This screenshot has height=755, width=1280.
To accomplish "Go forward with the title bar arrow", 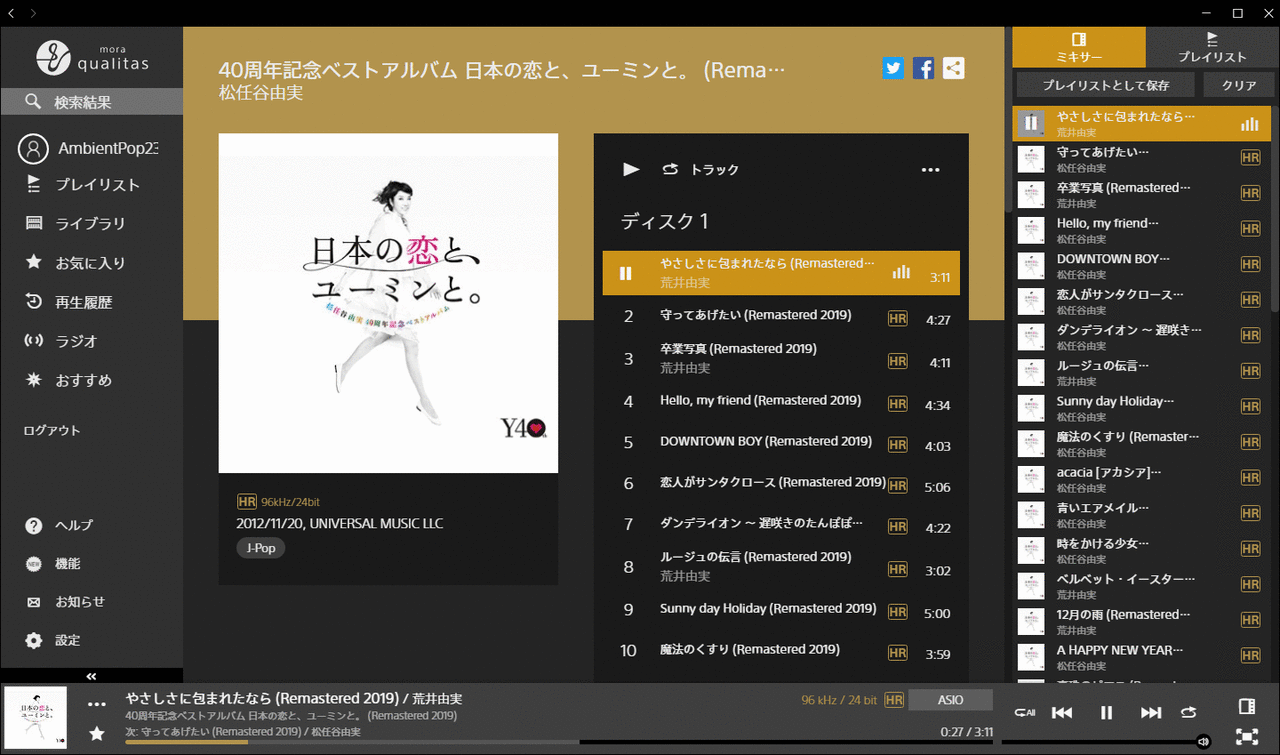I will pyautogui.click(x=33, y=13).
